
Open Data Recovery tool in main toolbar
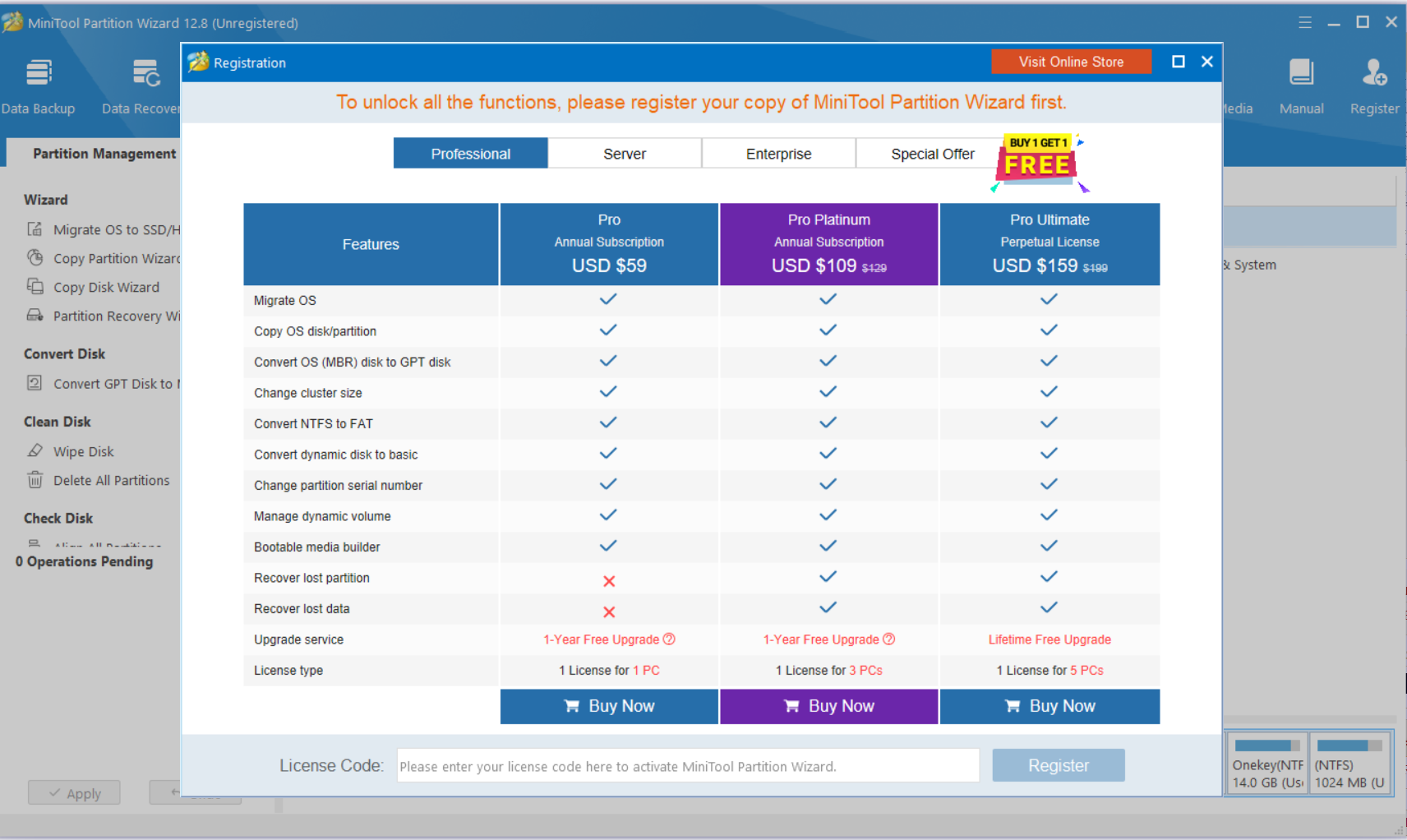click(x=141, y=86)
